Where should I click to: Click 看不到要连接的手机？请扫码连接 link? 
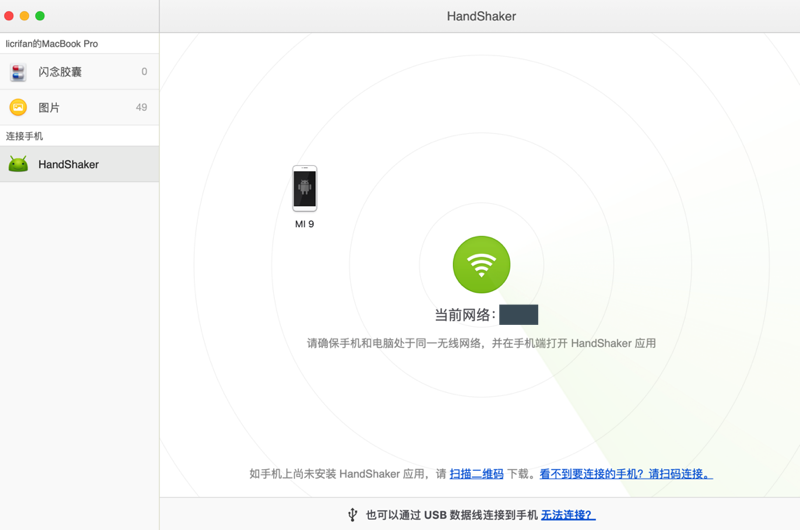[626, 474]
